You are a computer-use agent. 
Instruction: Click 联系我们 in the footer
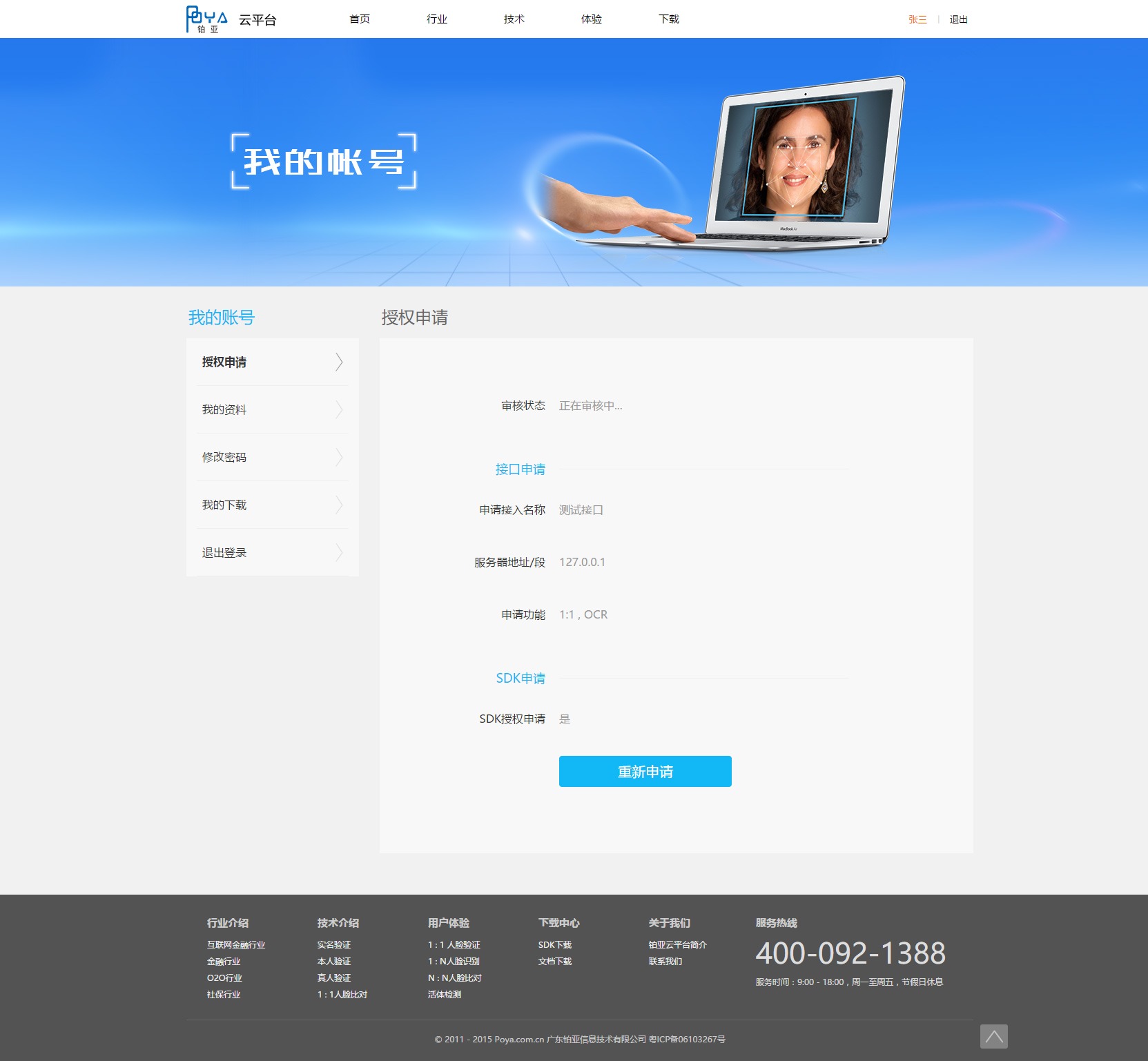[x=665, y=961]
